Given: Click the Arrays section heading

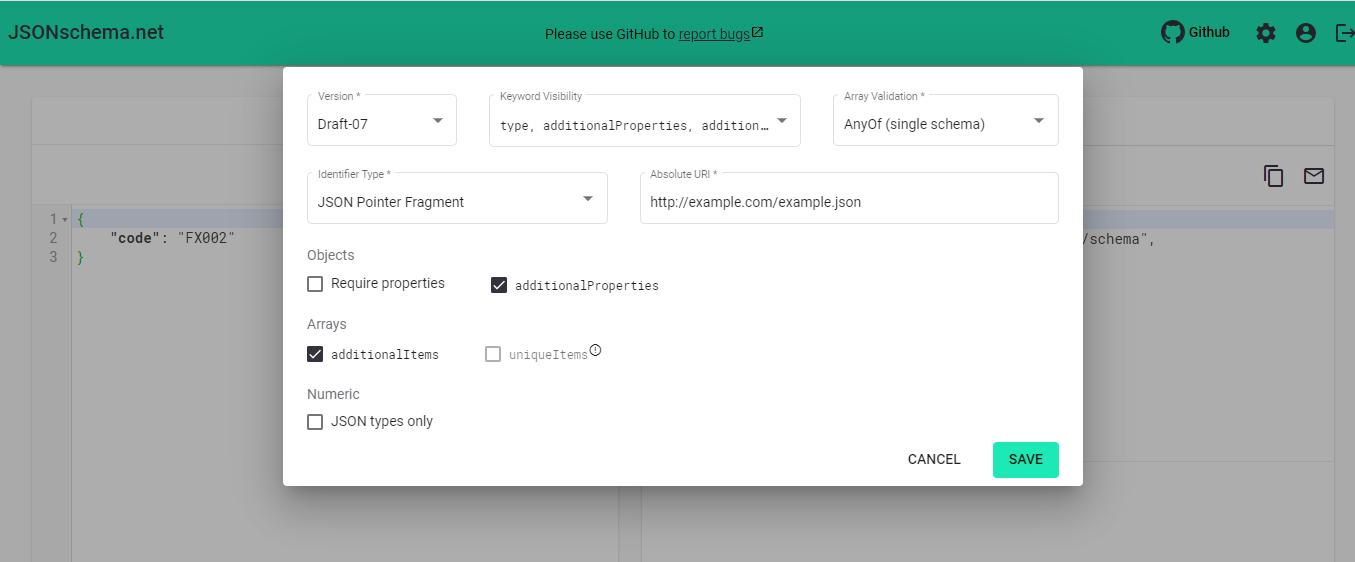Looking at the screenshot, I should [327, 325].
